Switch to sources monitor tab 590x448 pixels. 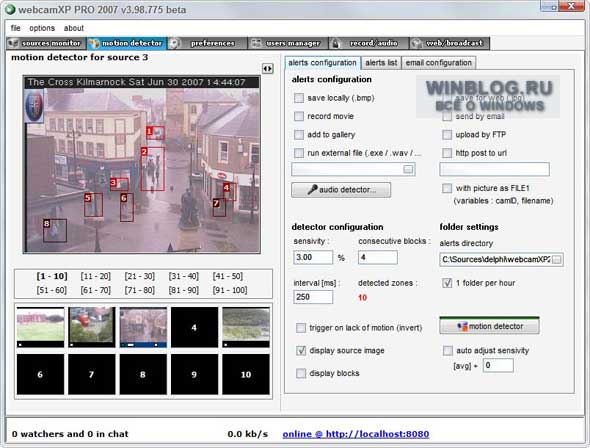47,43
